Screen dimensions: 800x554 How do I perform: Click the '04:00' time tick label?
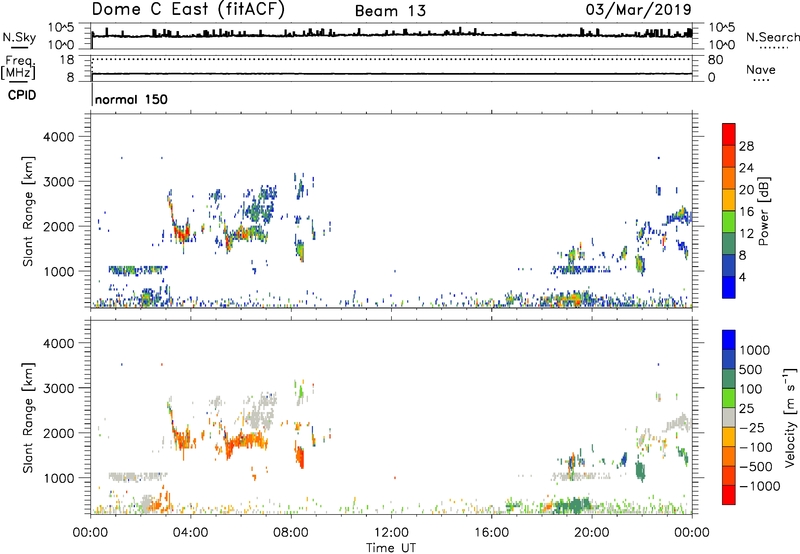190,533
